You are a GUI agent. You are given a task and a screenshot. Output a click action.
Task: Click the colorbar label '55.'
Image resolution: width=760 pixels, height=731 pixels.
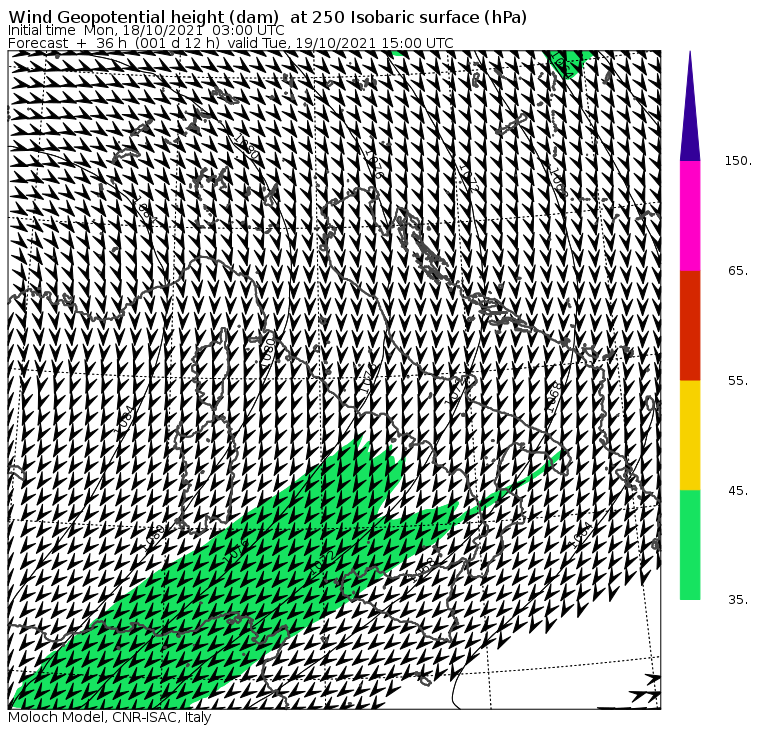[x=738, y=381]
